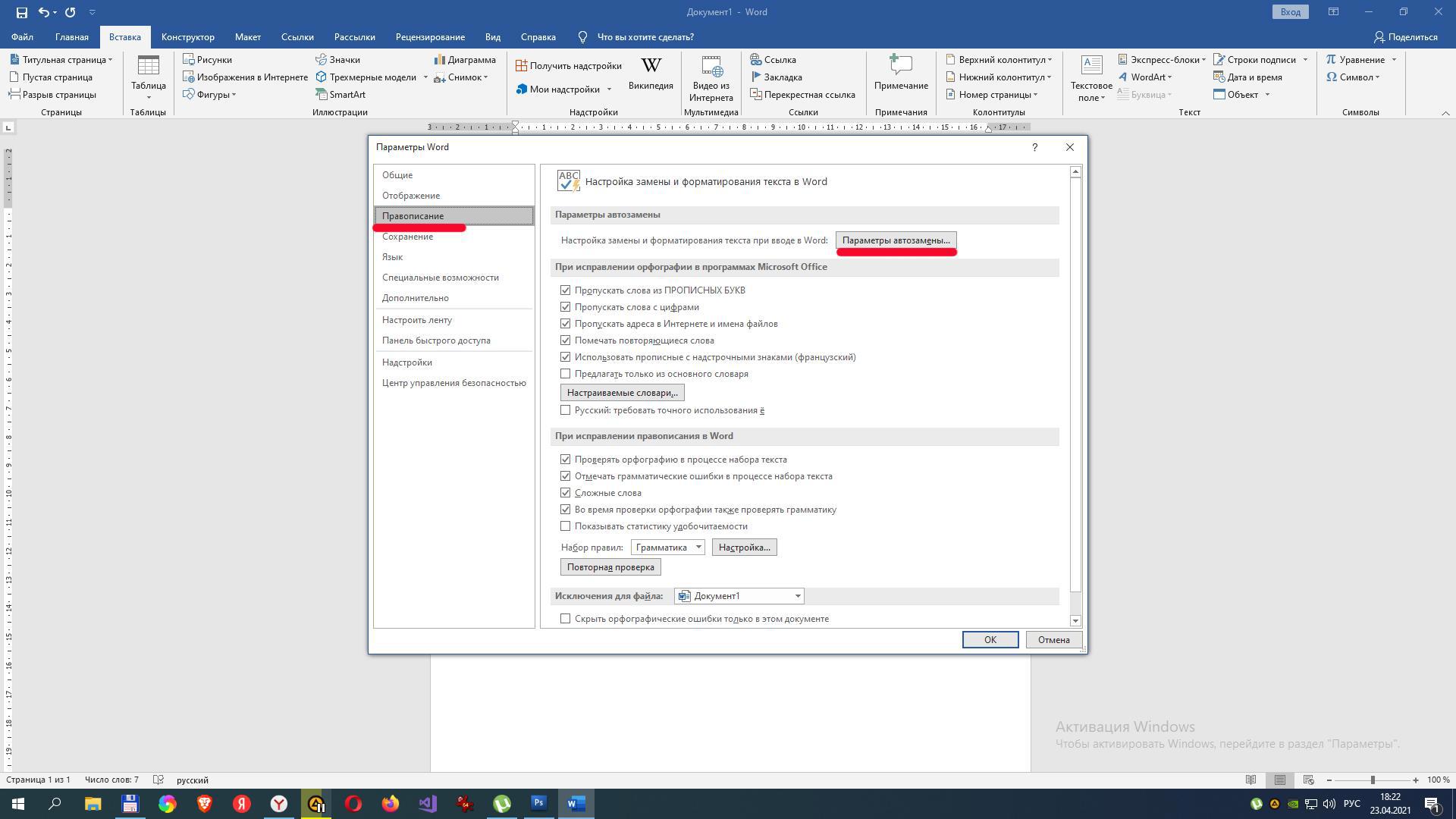Click the Параметры автозамены button

[x=896, y=240]
